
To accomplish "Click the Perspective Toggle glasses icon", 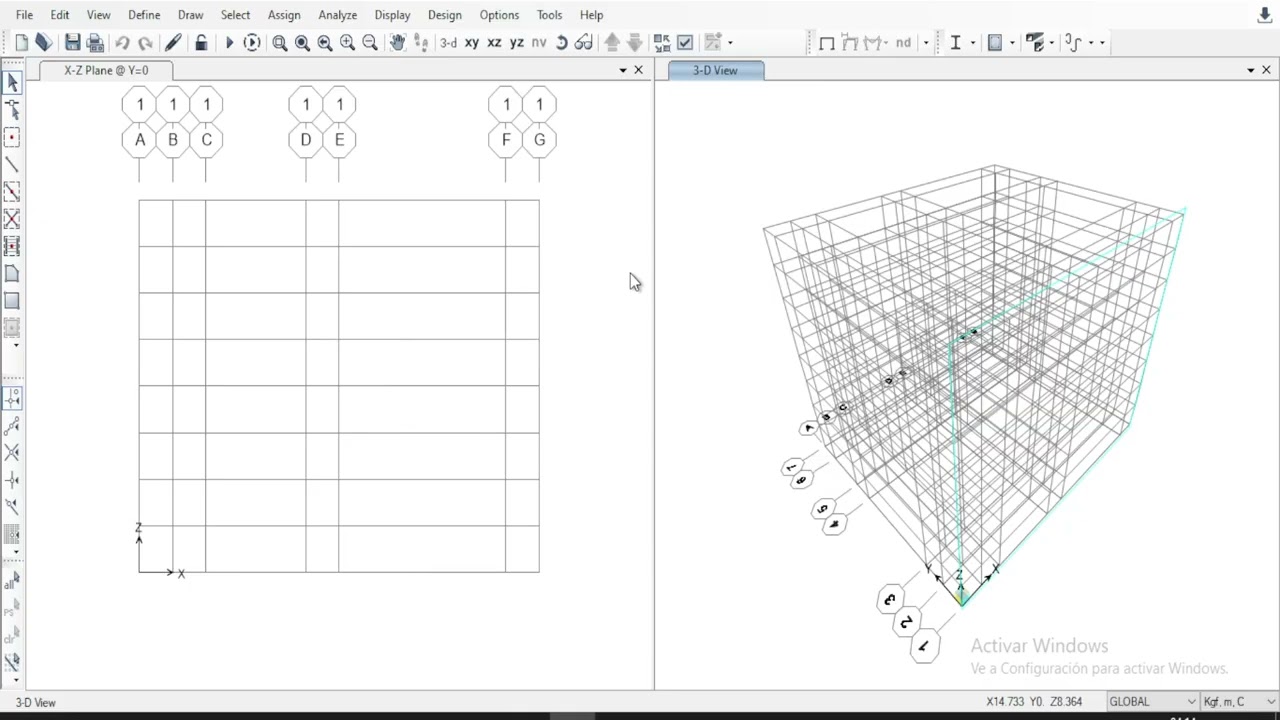I will [584, 42].
